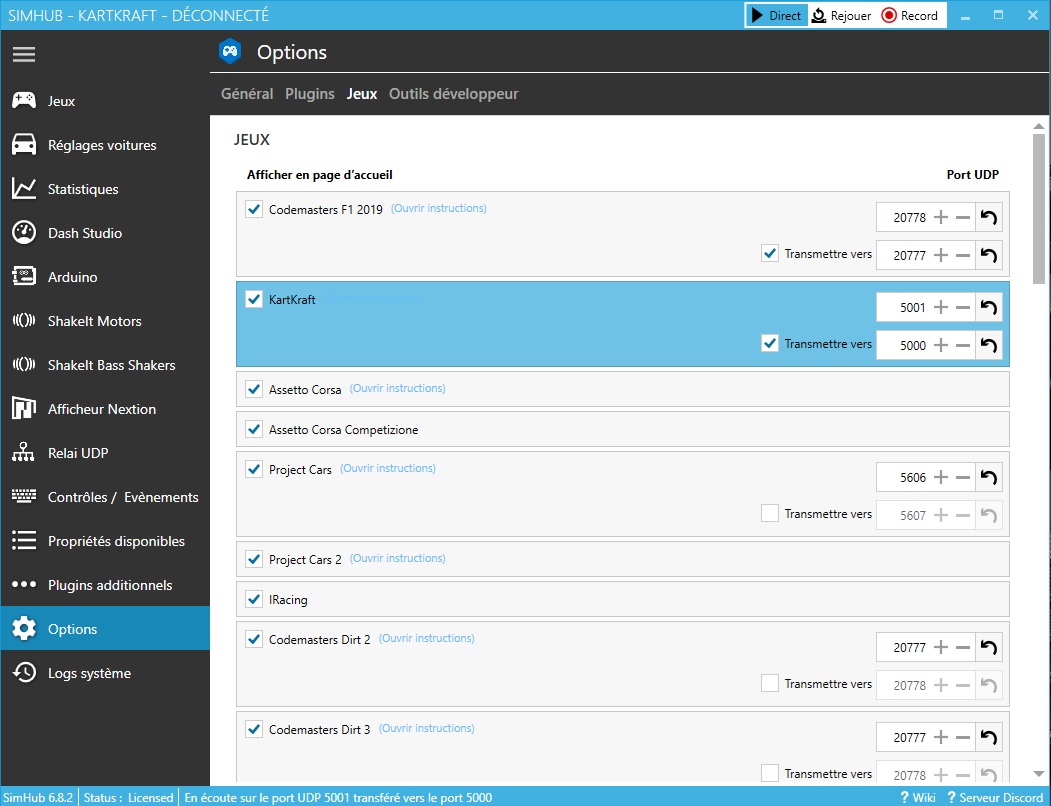Screen dimensions: 1051x806
Task: Open Logs système history icon
Action: click(x=24, y=673)
